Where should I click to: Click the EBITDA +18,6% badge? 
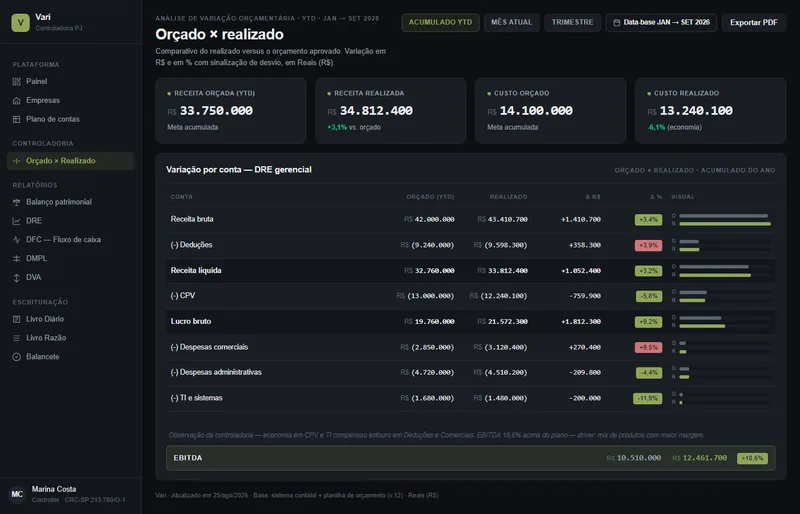752,458
